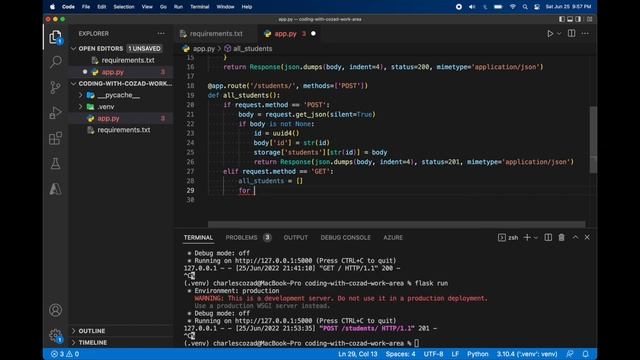Open editor More Actions ellipsis
The height and width of the screenshot is (360, 640).
(585, 33)
